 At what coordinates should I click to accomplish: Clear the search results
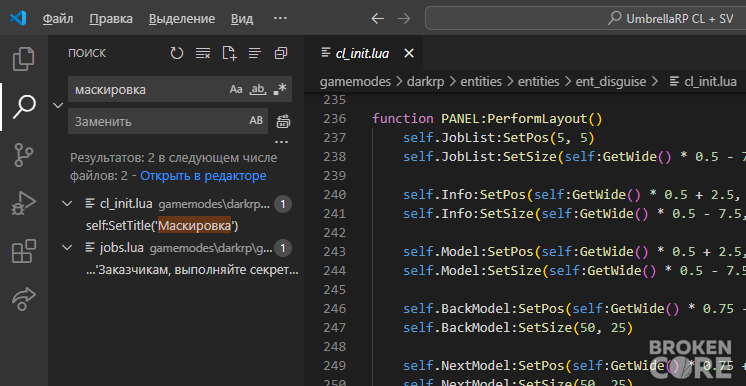click(203, 53)
